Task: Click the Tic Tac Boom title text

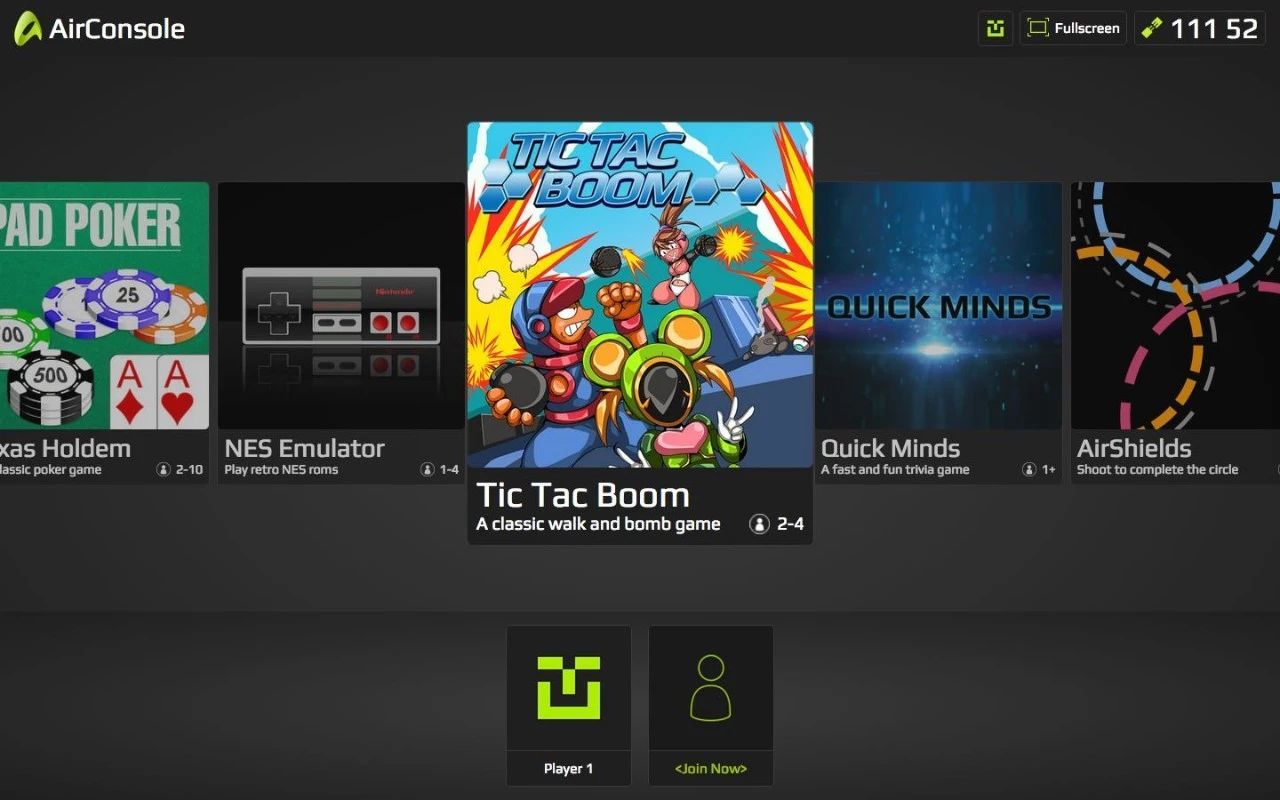Action: (x=583, y=495)
